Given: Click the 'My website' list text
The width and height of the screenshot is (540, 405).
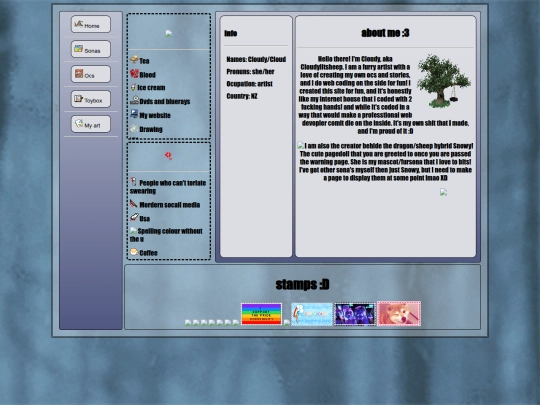Looking at the screenshot, I should click(155, 115).
